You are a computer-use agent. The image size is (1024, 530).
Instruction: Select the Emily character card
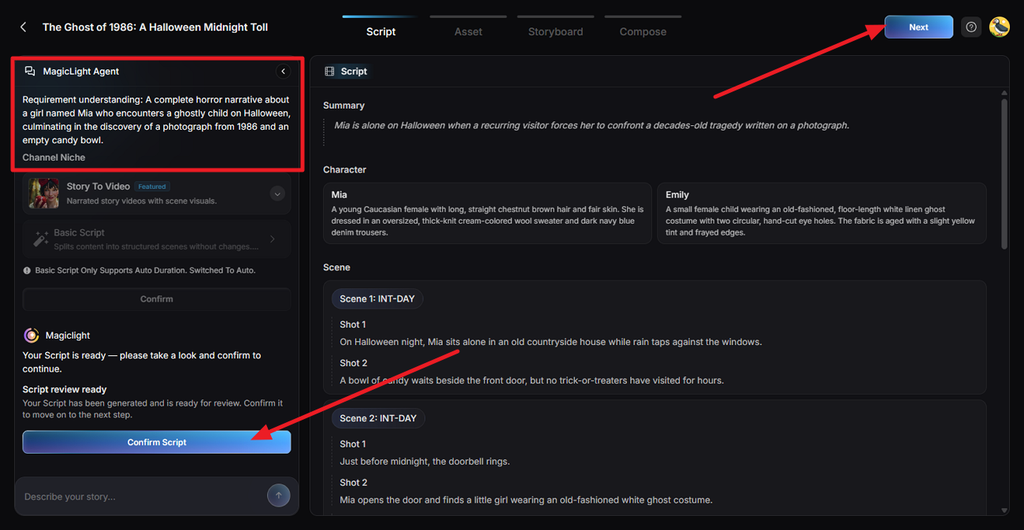[x=822, y=213]
